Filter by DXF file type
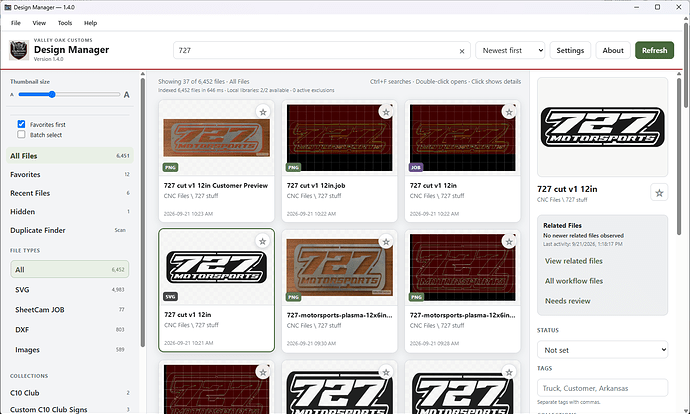Image resolution: width=690 pixels, height=414 pixels. point(70,330)
